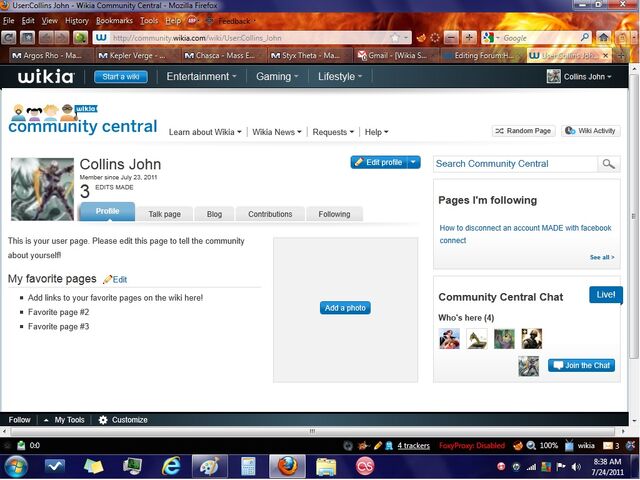Switch to the Contributions tab
This screenshot has width=640, height=480.
(x=270, y=214)
